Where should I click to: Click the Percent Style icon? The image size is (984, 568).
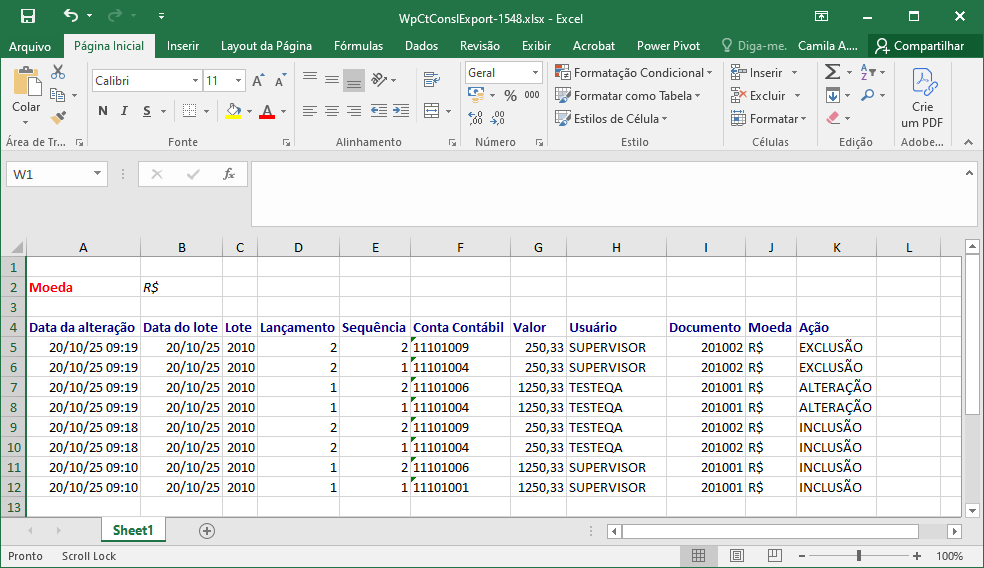click(510, 96)
